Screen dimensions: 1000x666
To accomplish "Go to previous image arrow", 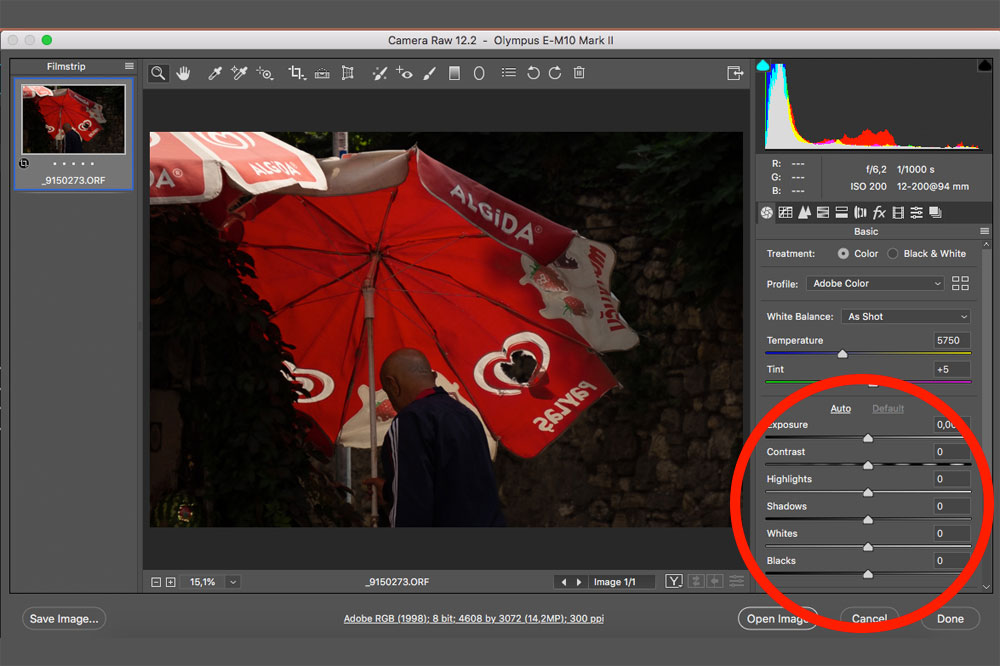I will (563, 582).
